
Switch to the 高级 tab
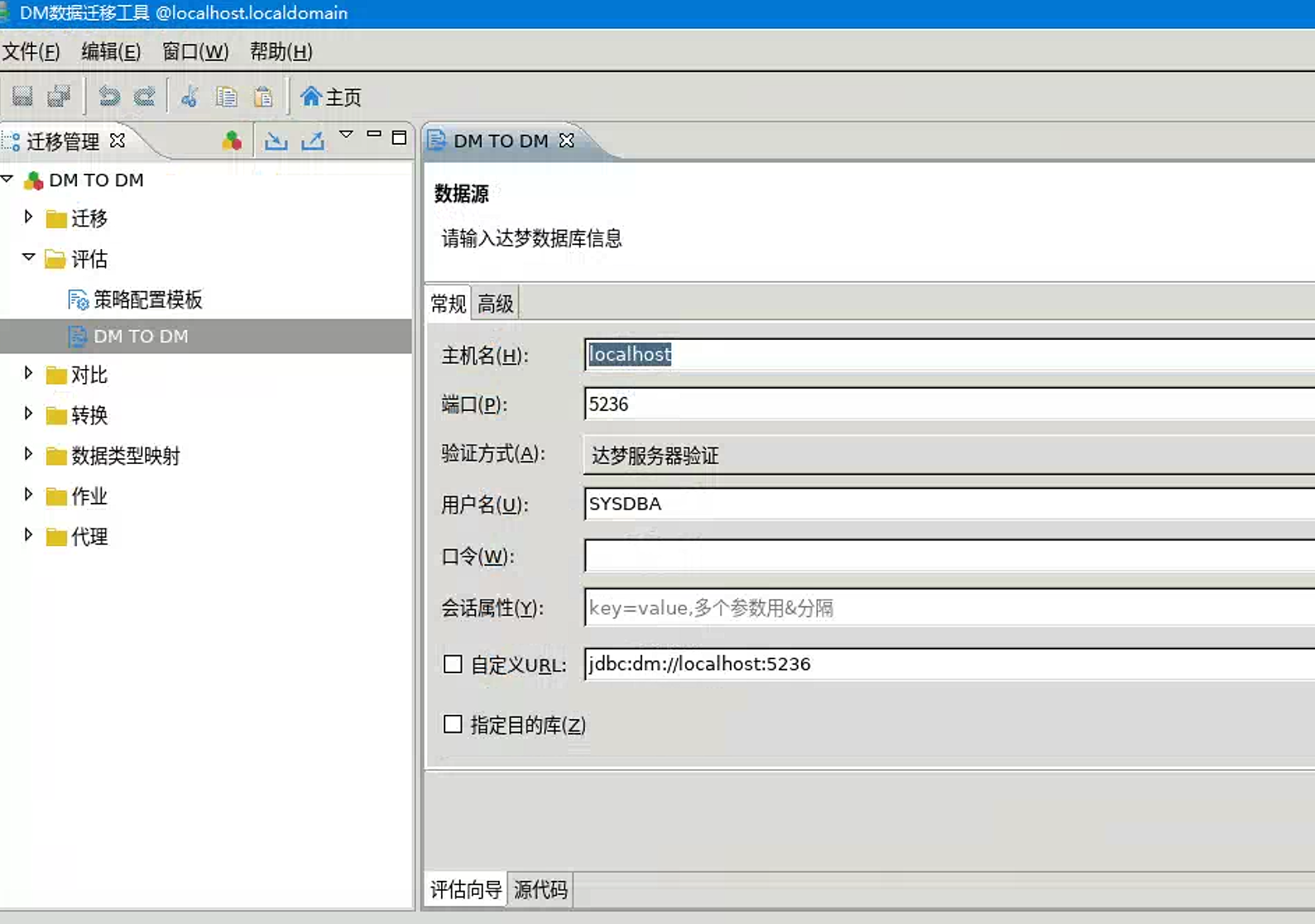(496, 304)
